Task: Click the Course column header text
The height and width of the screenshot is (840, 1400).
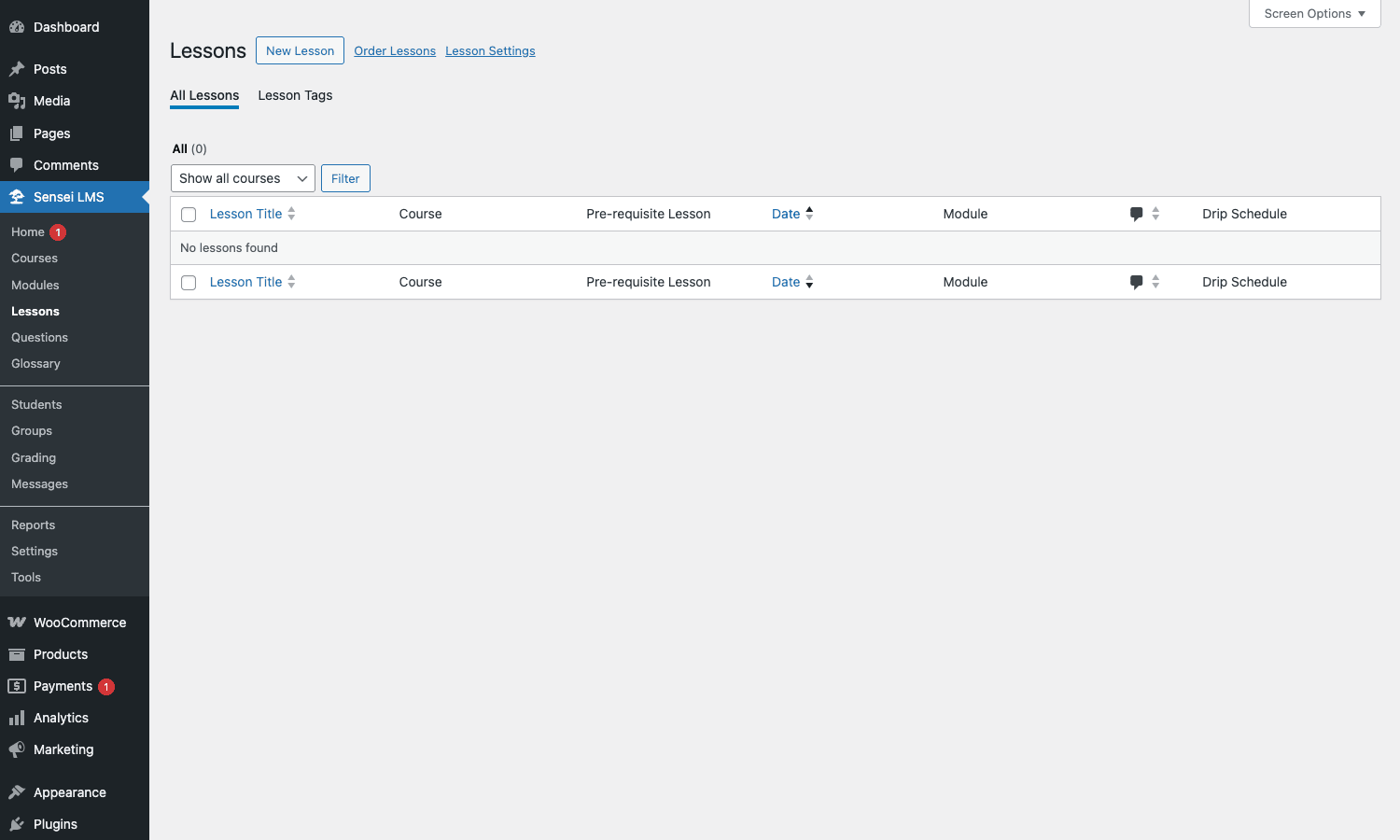Action: click(420, 214)
